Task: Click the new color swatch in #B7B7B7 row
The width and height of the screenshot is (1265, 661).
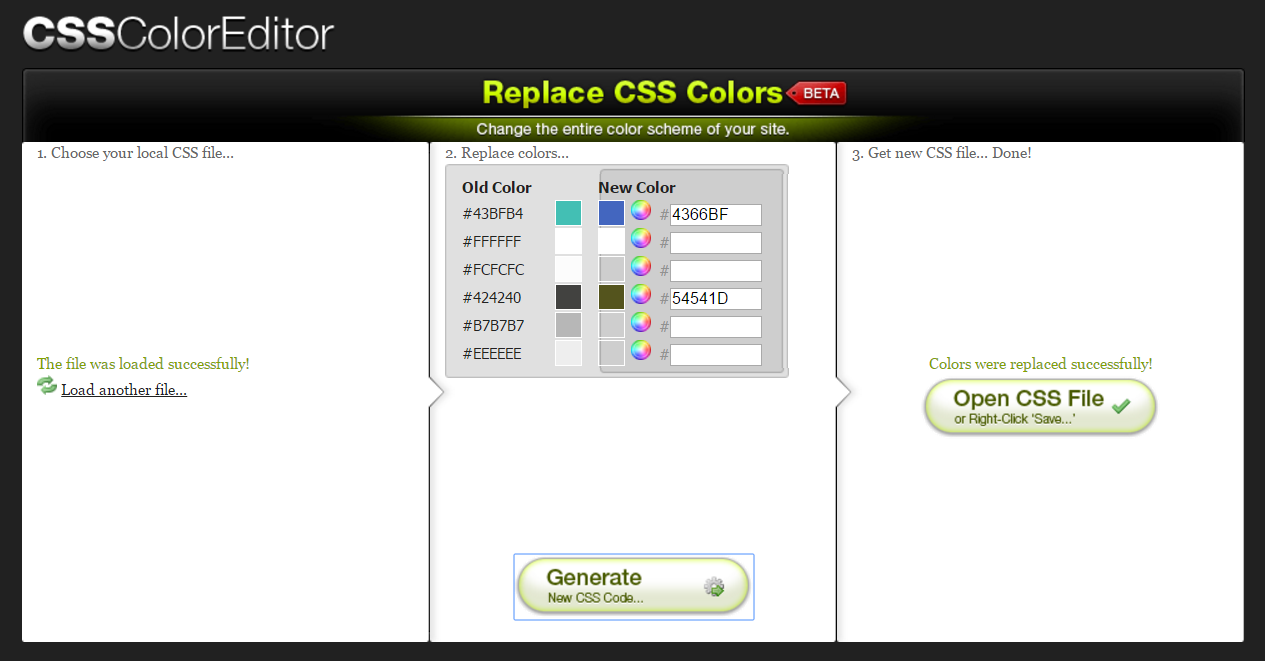Action: pyautogui.click(x=611, y=325)
